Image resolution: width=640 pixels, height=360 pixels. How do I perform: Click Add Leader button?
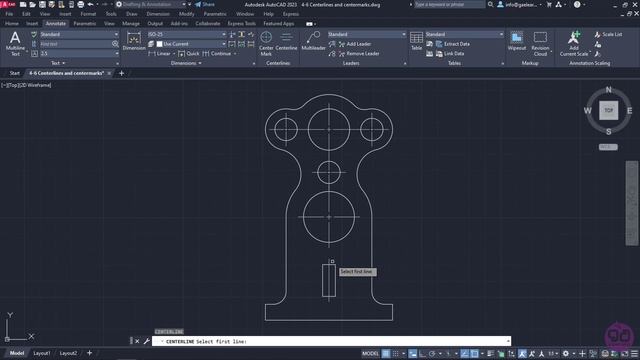click(x=355, y=44)
